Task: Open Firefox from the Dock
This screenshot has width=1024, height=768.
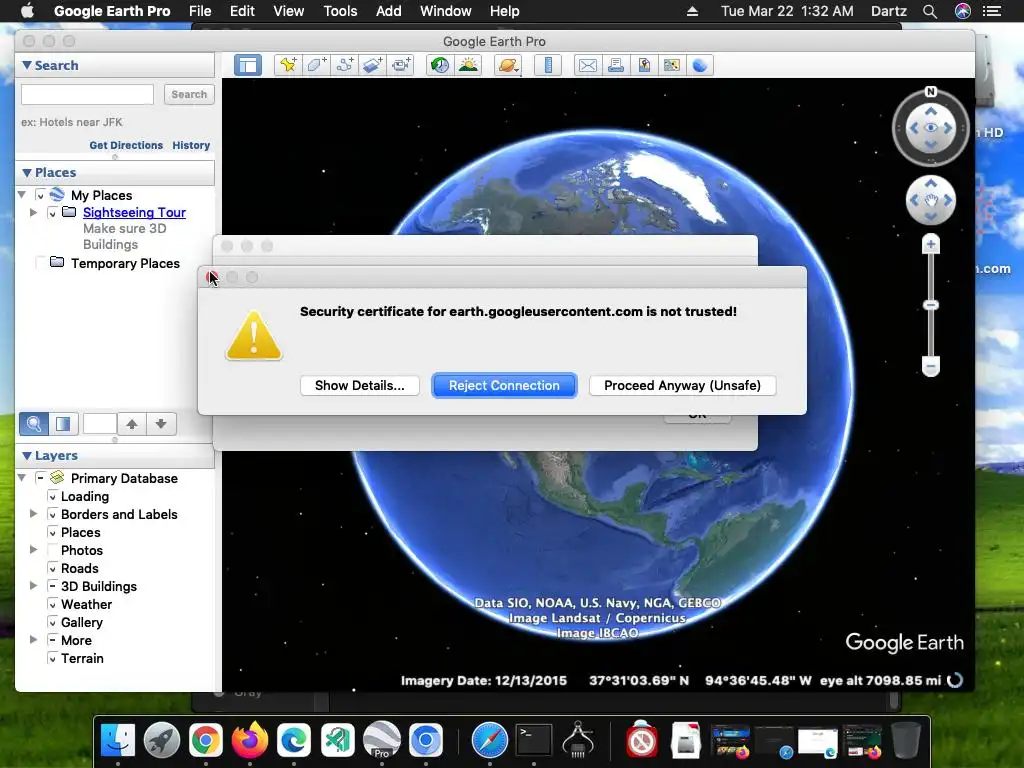Action: 249,740
